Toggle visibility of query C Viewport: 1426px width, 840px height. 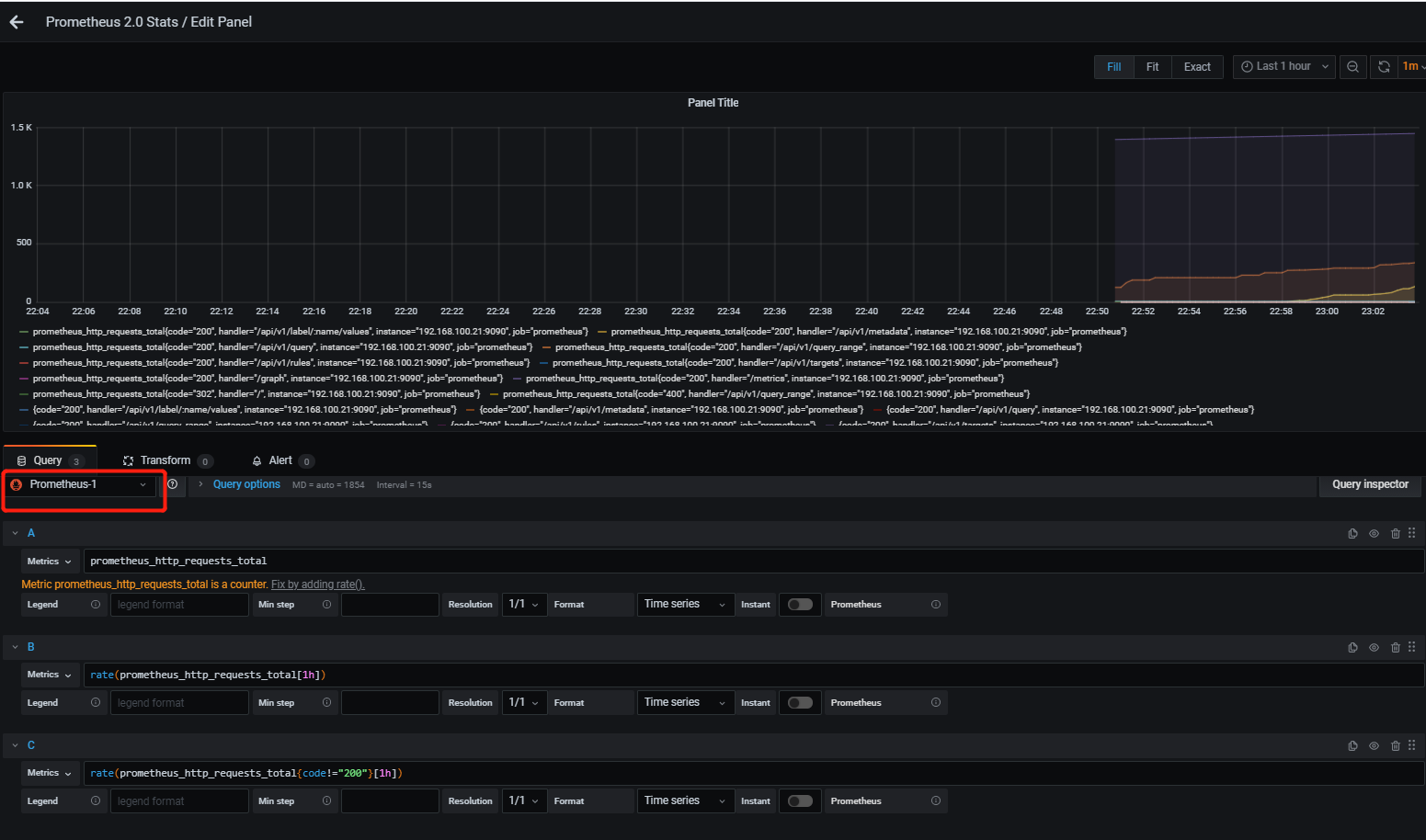[1374, 745]
